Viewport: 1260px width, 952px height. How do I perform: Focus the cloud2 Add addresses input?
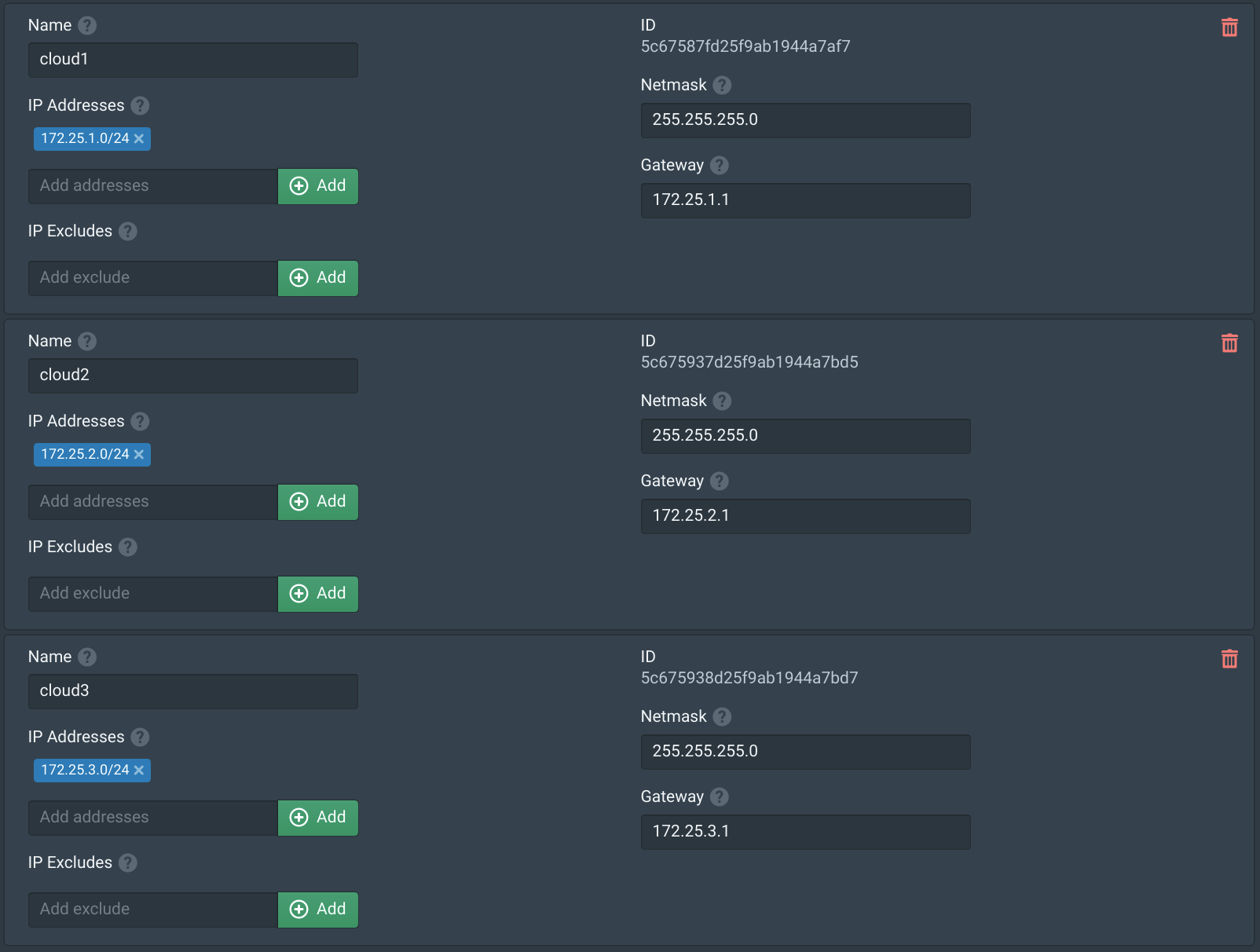153,502
